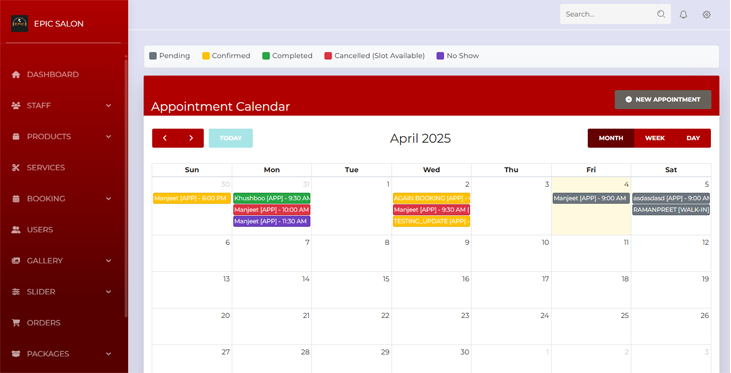Open notifications bell icon
Screen dimensions: 731x373
coord(683,14)
